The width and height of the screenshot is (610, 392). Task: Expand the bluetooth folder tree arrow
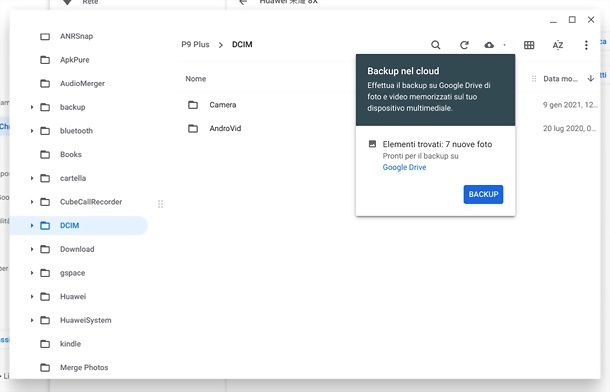[x=32, y=131]
